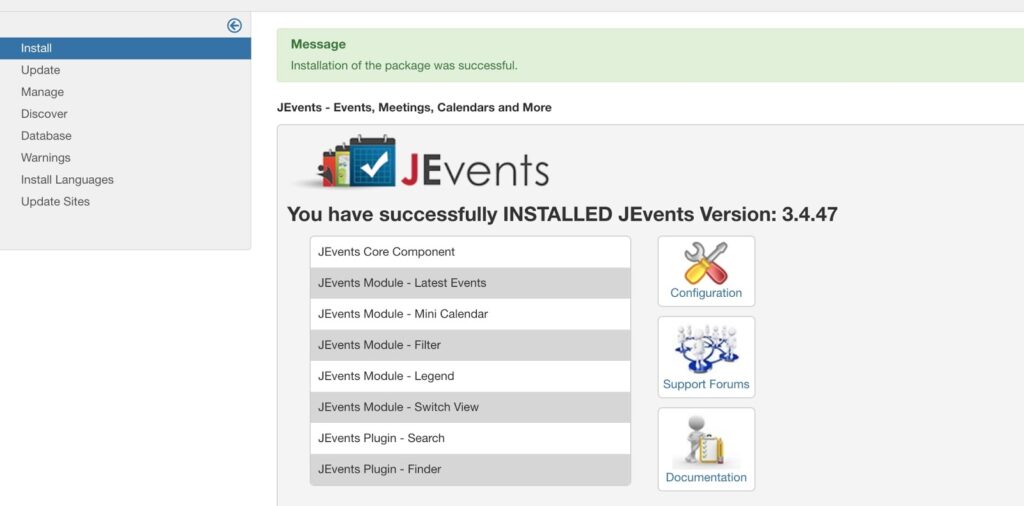Viewport: 1024px width, 506px height.
Task: Select the JEvents Core Component row
Action: pyautogui.click(x=470, y=252)
